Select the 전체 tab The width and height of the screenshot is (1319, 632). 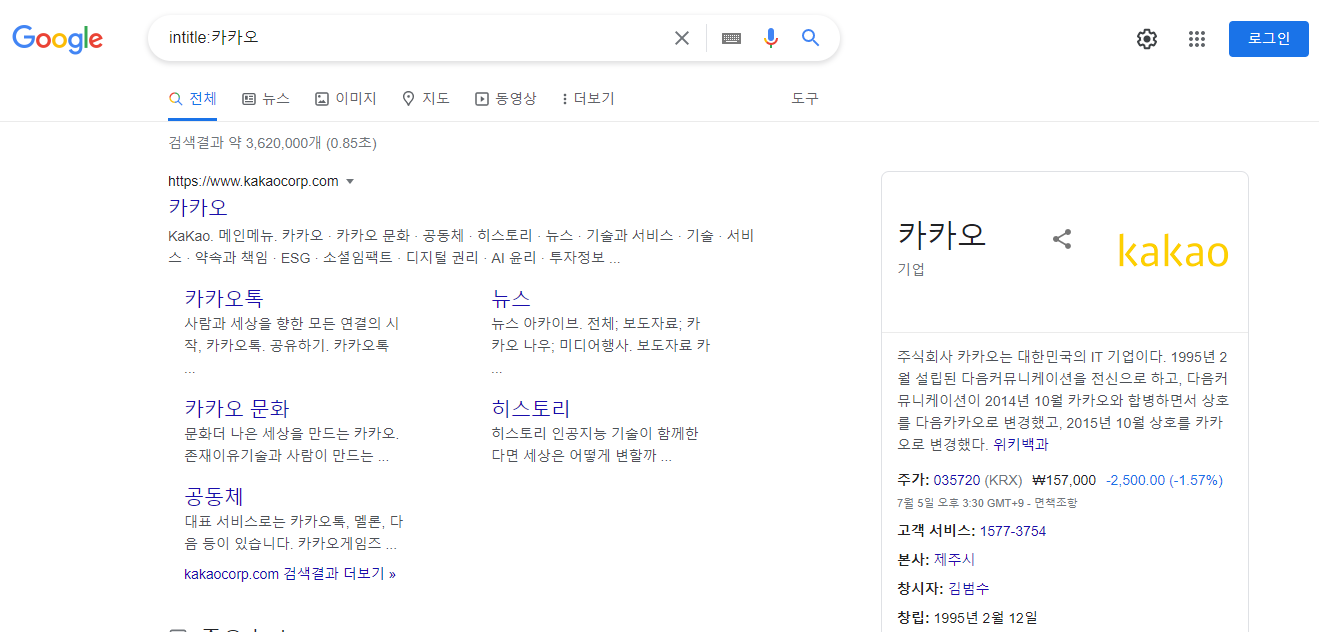pos(193,98)
